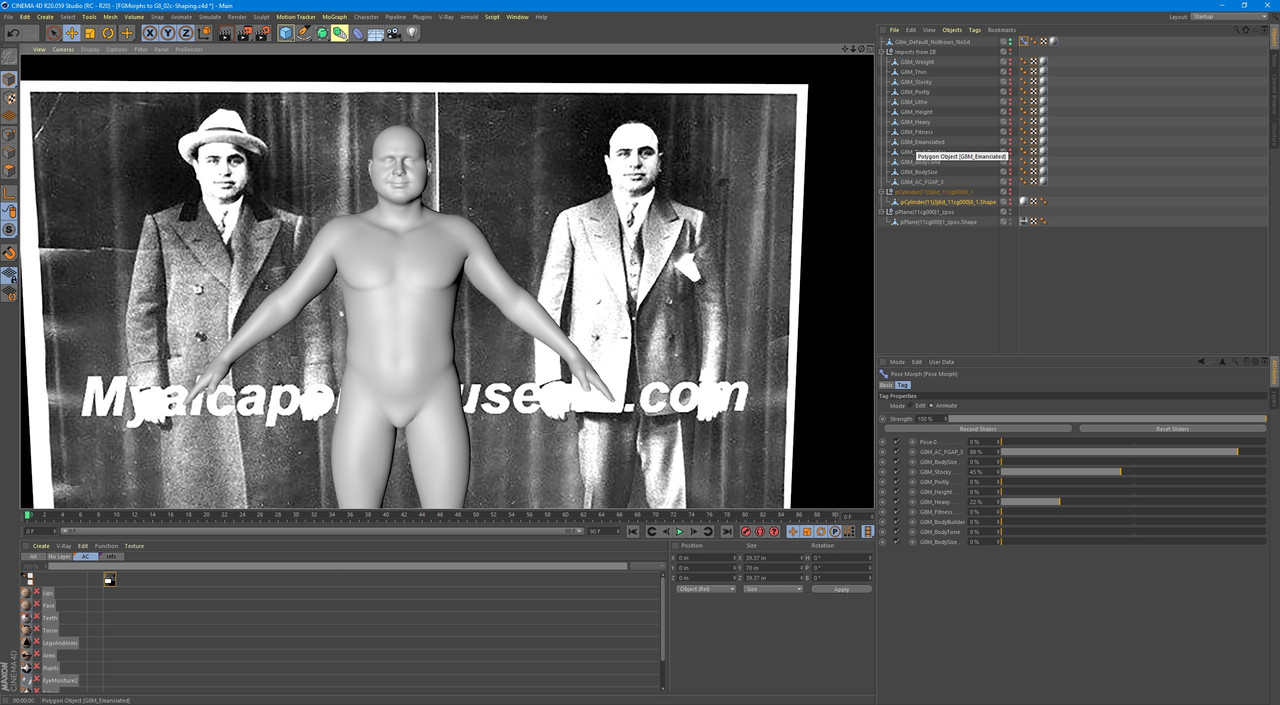This screenshot has width=1280, height=705.
Task: Click Position X field stepper arrows
Action: [735, 557]
